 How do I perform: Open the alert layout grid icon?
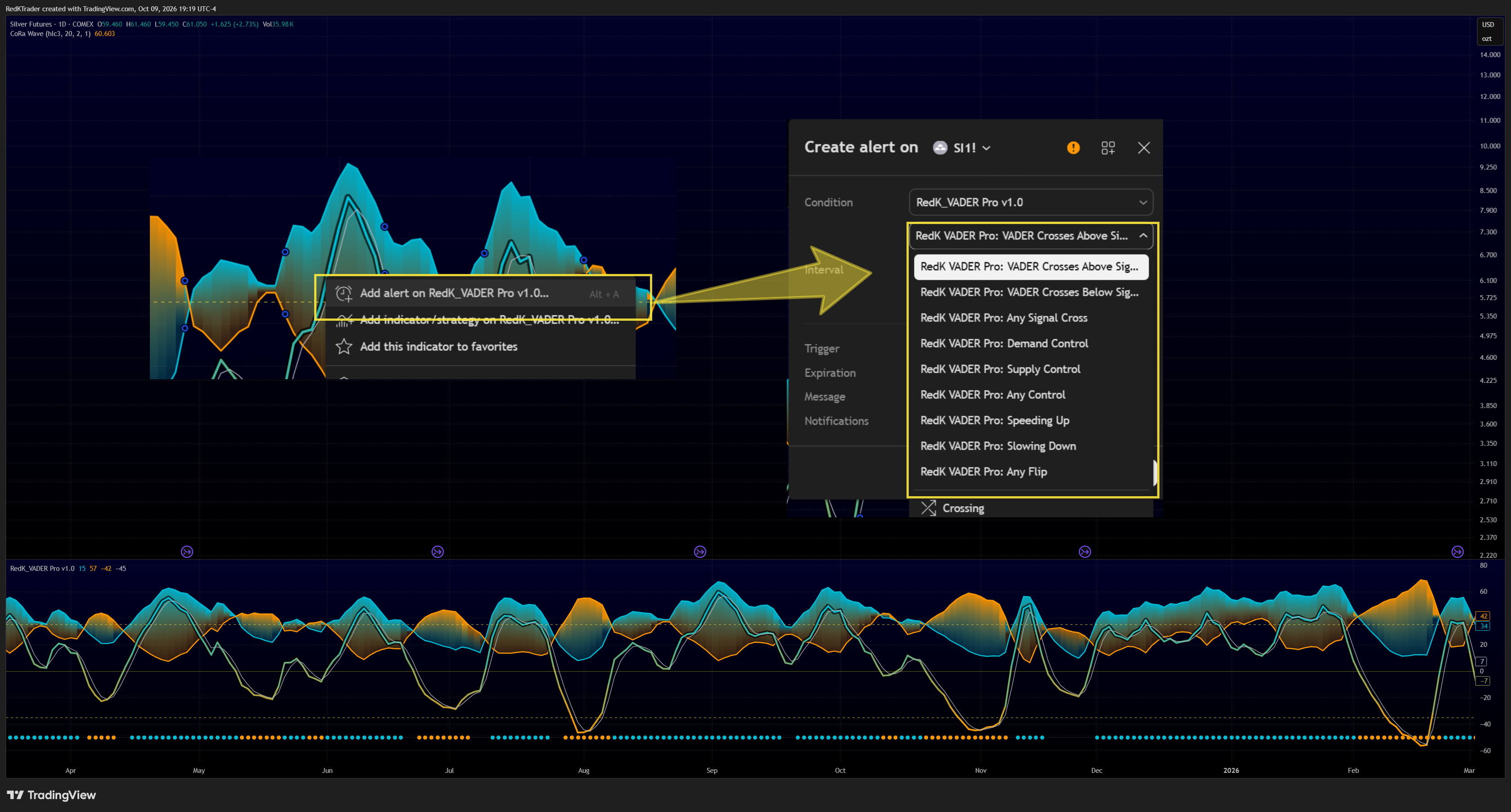click(x=1108, y=148)
